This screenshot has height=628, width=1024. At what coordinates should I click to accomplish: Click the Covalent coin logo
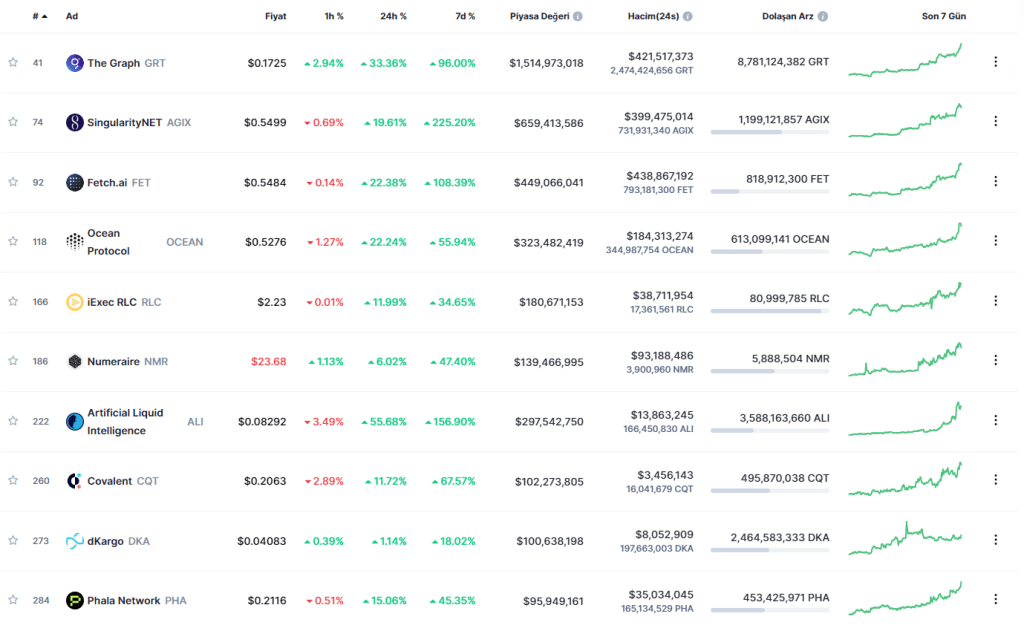pyautogui.click(x=74, y=480)
